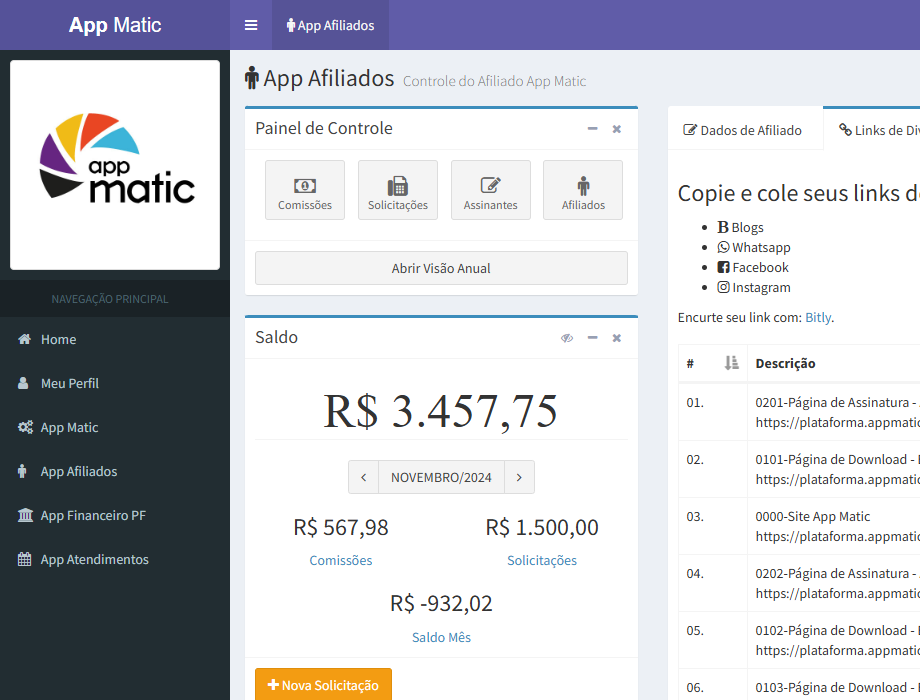Toggle balance visibility with the eye icon
The image size is (920, 700).
click(566, 338)
